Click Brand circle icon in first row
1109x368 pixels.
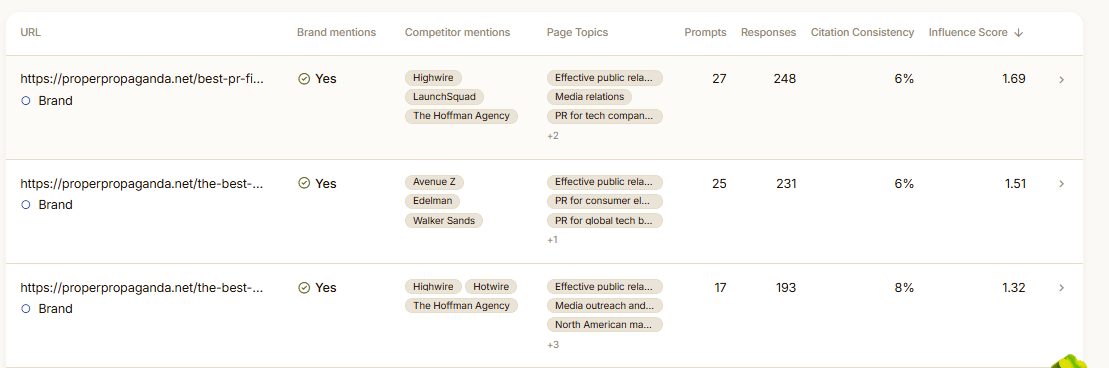26,100
